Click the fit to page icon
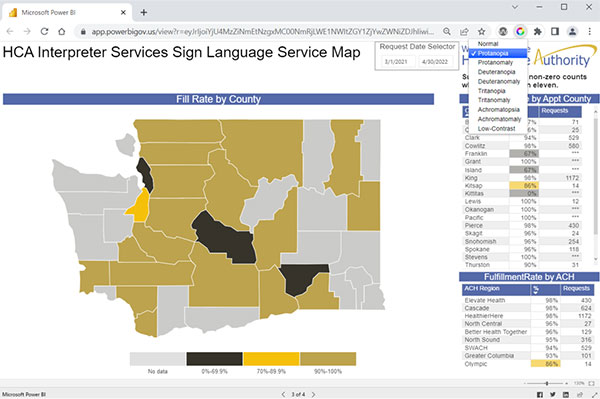This screenshot has width=600, height=399. [592, 383]
